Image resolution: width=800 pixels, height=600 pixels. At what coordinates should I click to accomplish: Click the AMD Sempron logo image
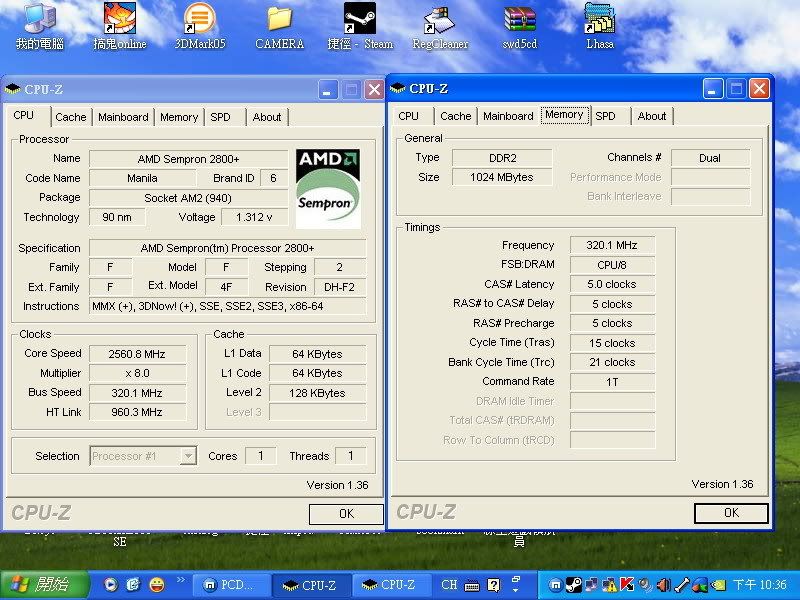(328, 188)
